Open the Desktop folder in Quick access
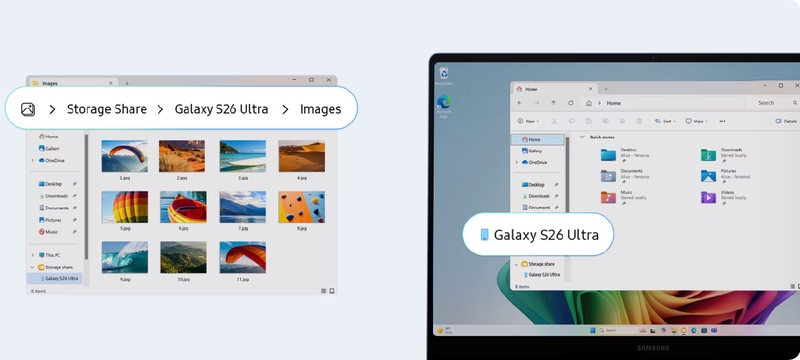This screenshot has height=360, width=800. click(x=624, y=154)
